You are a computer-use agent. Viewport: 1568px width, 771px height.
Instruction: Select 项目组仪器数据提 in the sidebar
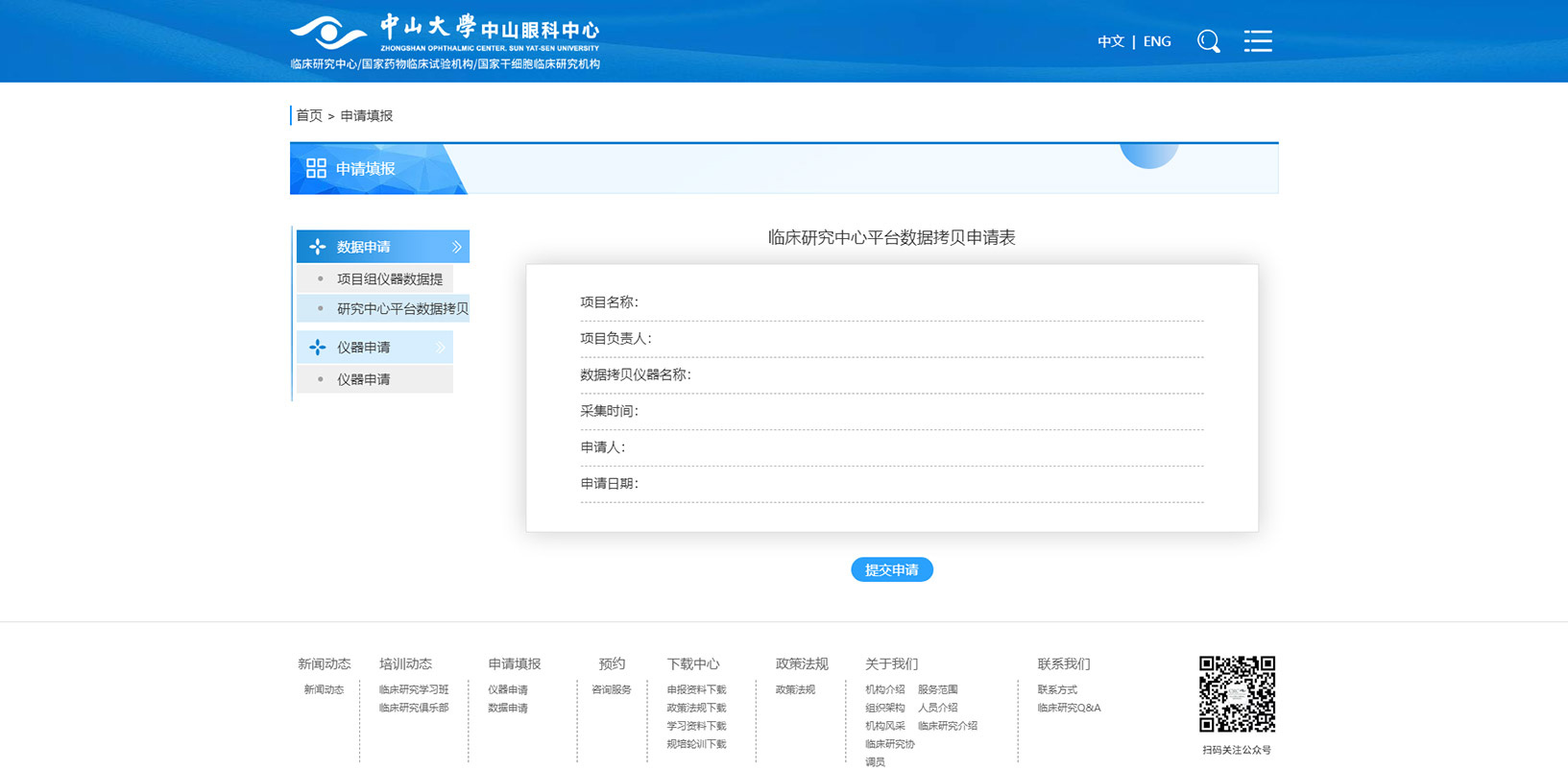389,279
